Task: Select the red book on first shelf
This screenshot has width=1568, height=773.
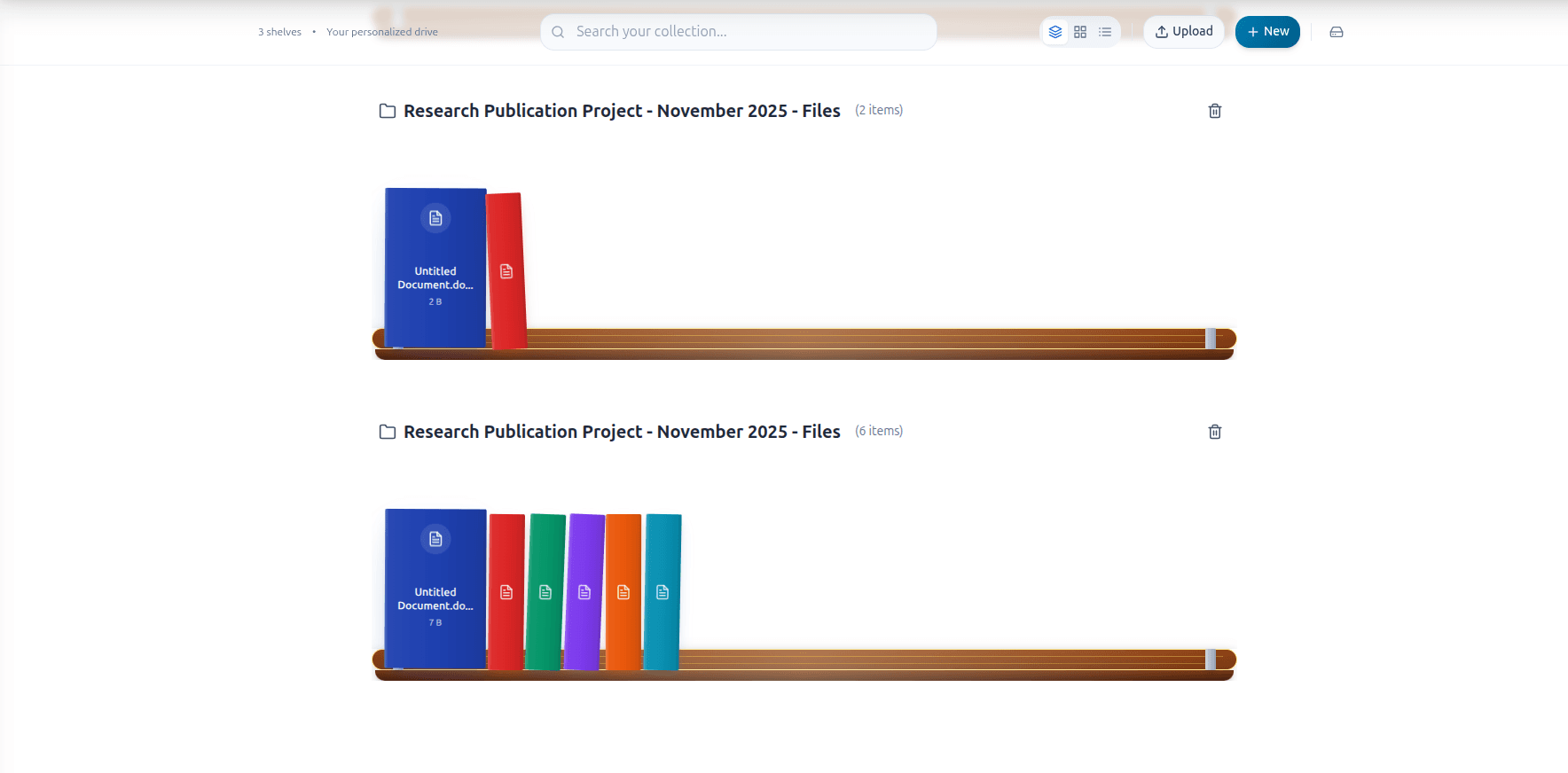Action: point(506,271)
